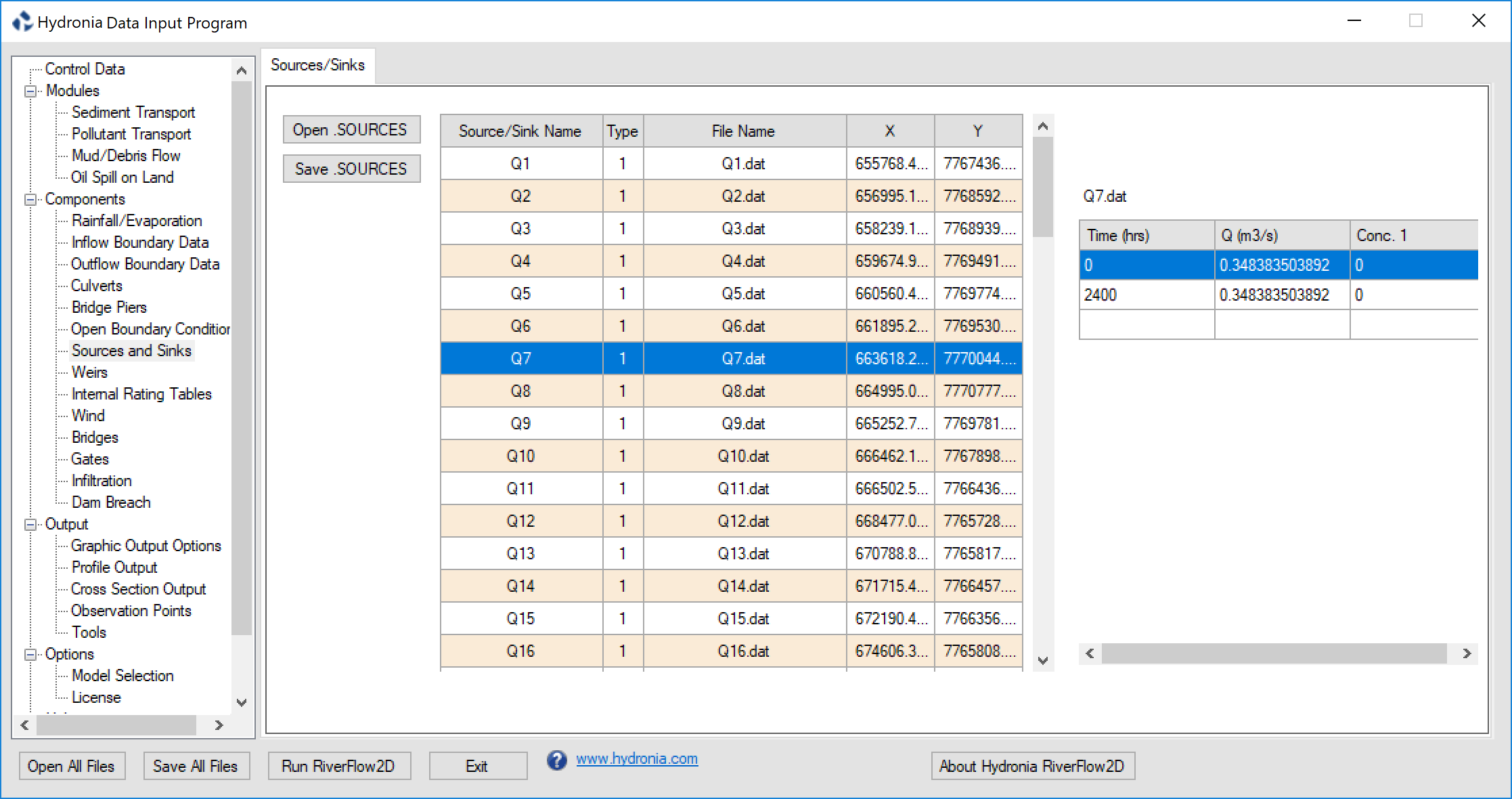Open Sediment Transport module
Screen dimensions: 1512x799
point(133,112)
